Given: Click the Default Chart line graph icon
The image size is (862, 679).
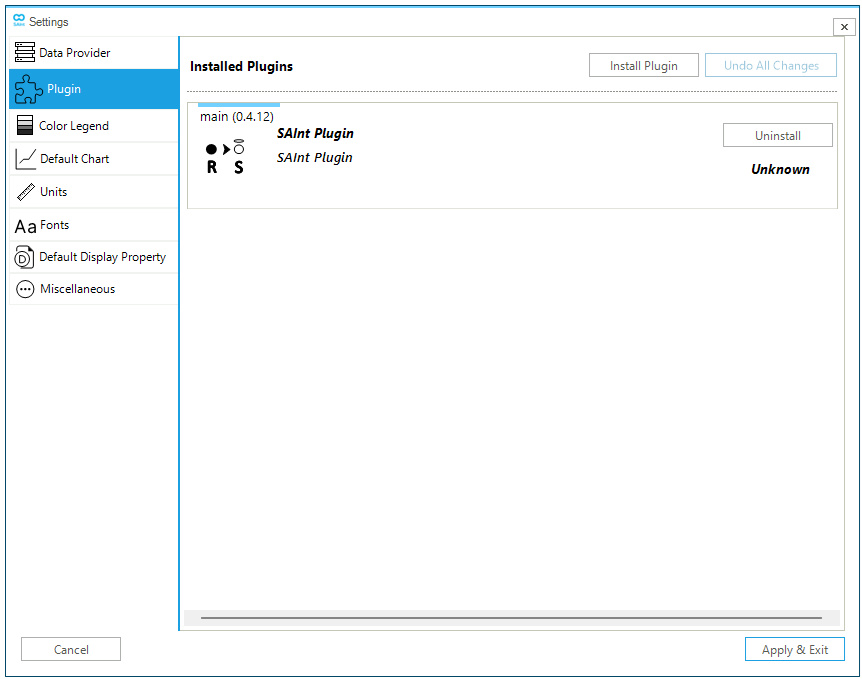Looking at the screenshot, I should tap(25, 159).
